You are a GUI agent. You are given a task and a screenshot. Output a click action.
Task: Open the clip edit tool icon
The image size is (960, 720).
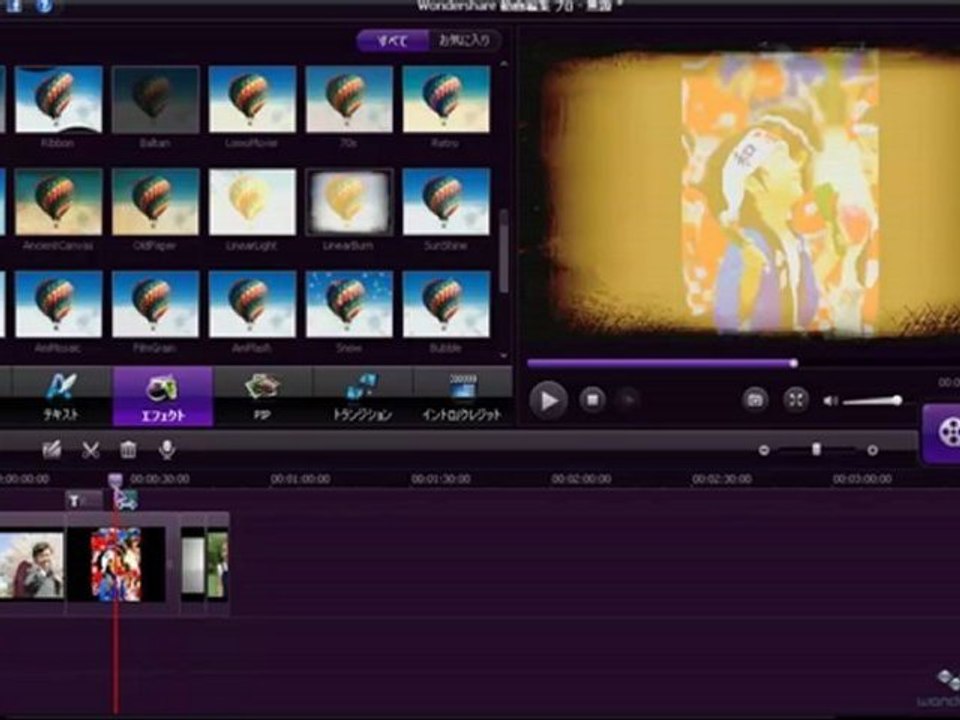coord(52,450)
